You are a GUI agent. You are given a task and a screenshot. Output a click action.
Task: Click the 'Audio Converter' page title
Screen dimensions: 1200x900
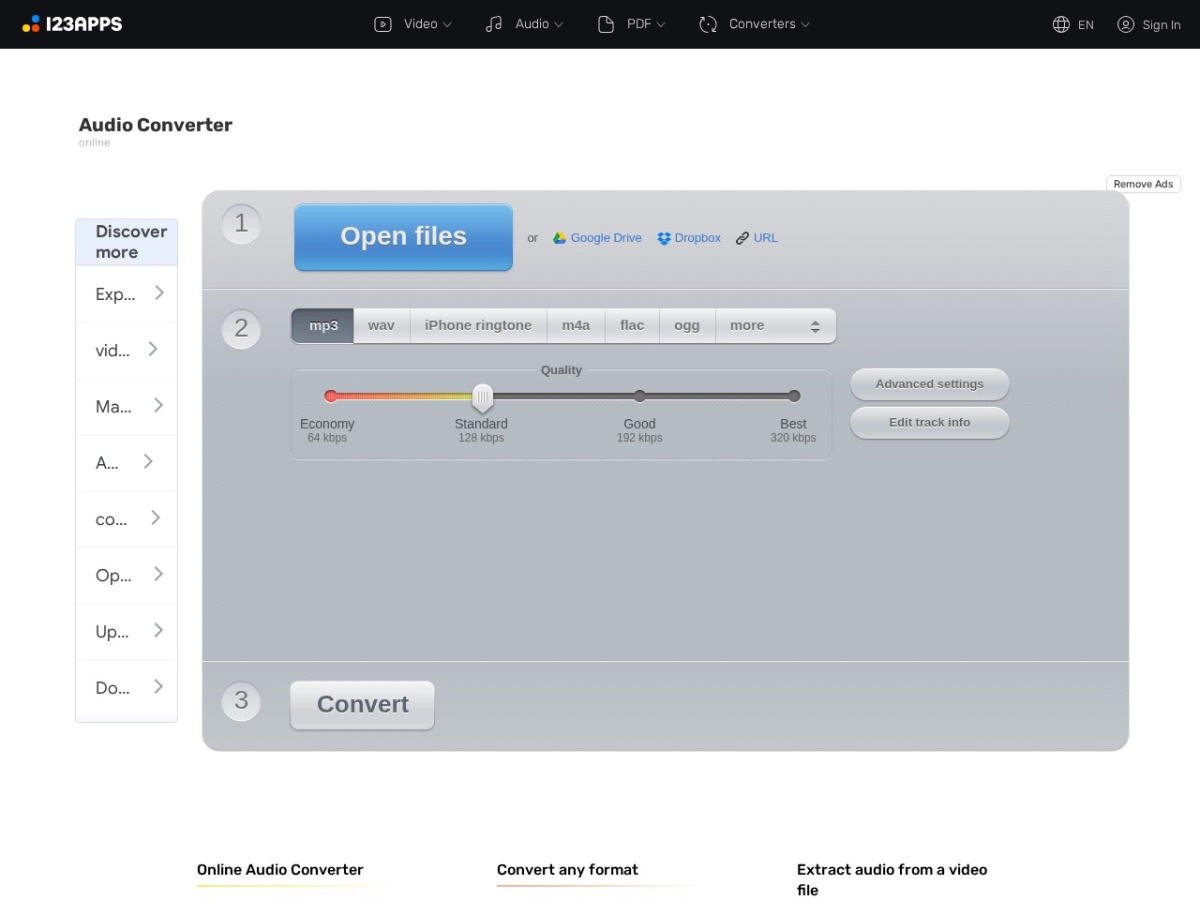156,125
